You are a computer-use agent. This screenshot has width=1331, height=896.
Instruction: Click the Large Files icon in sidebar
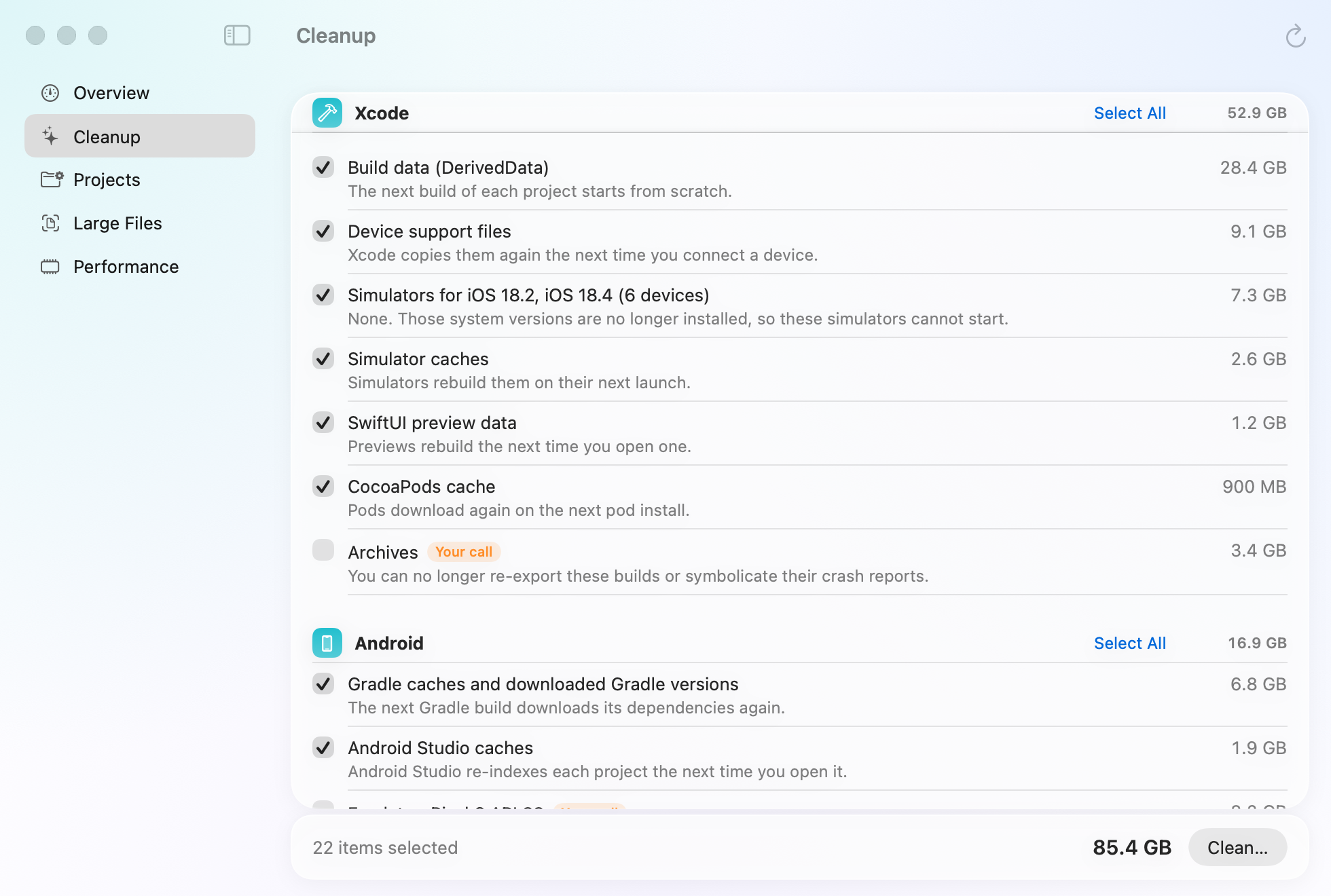(x=50, y=223)
